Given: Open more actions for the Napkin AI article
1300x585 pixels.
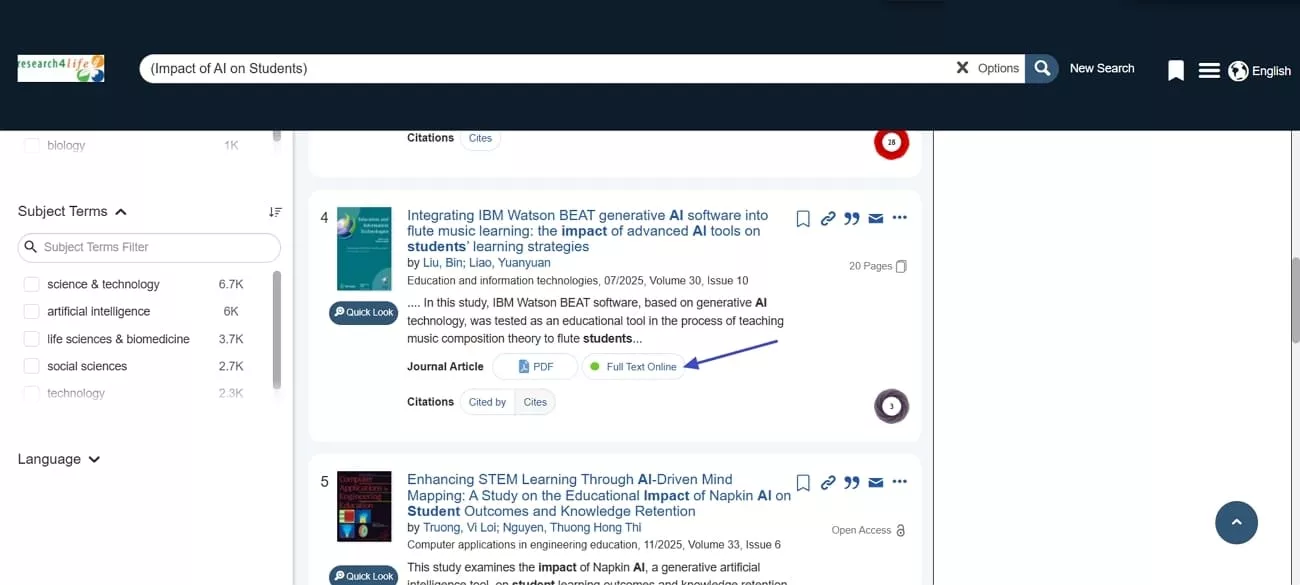Looking at the screenshot, I should [x=899, y=482].
